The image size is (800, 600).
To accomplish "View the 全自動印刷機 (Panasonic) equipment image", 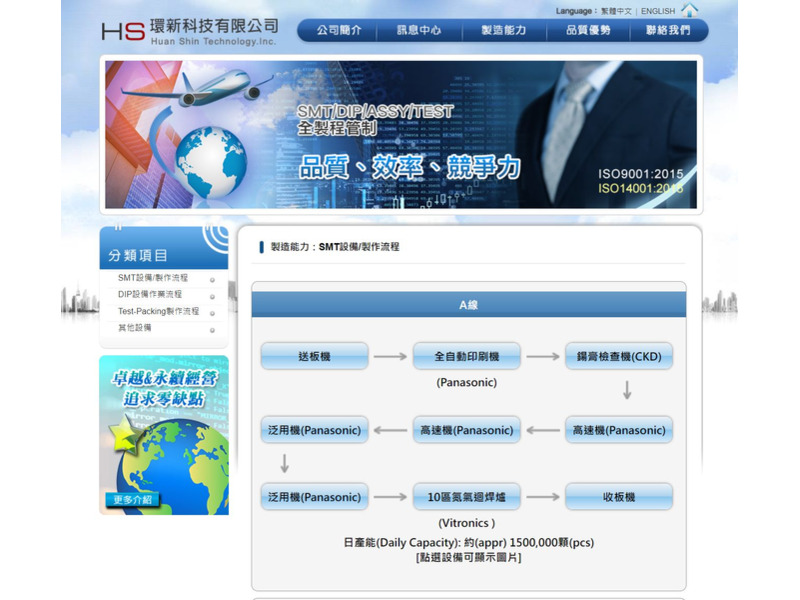I will [466, 355].
